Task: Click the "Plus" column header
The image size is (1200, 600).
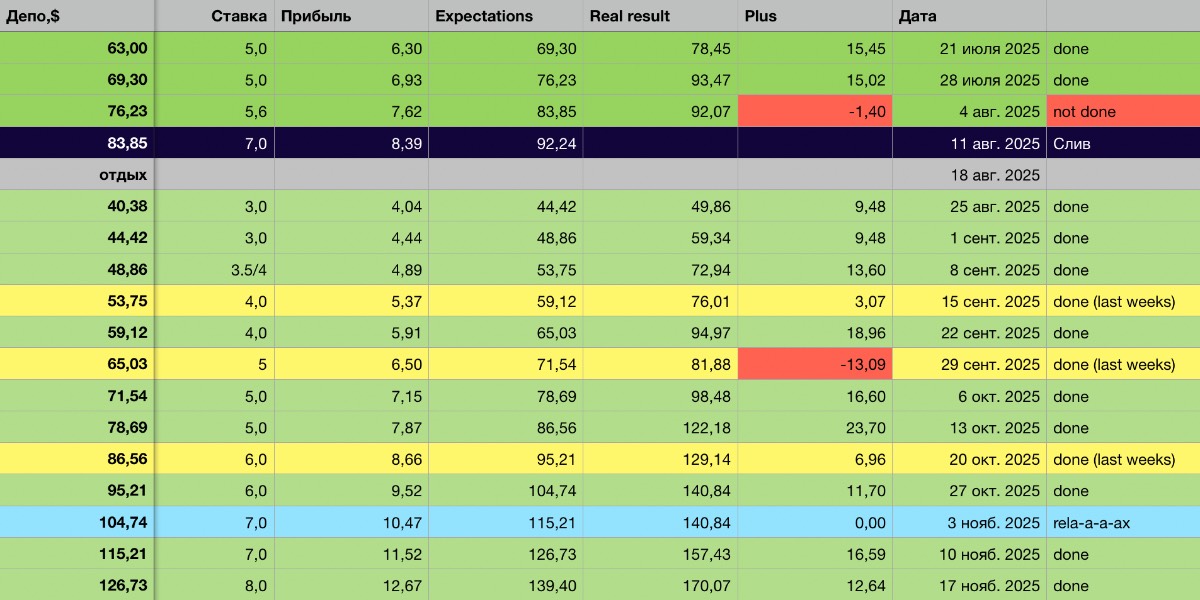Action: (815, 16)
